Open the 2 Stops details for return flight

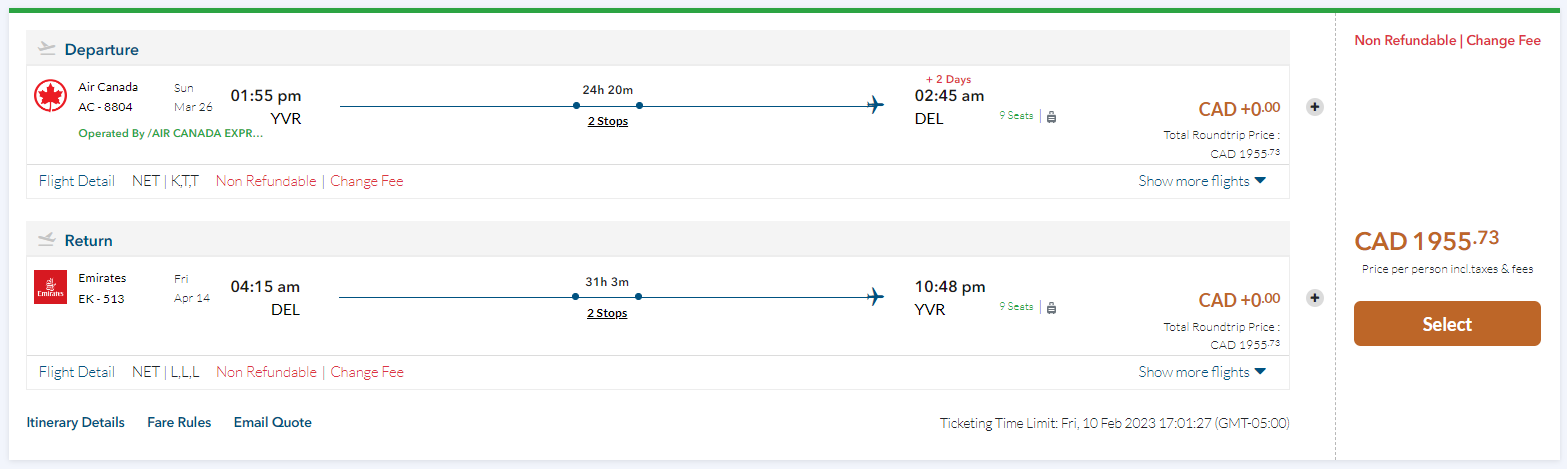[x=607, y=313]
